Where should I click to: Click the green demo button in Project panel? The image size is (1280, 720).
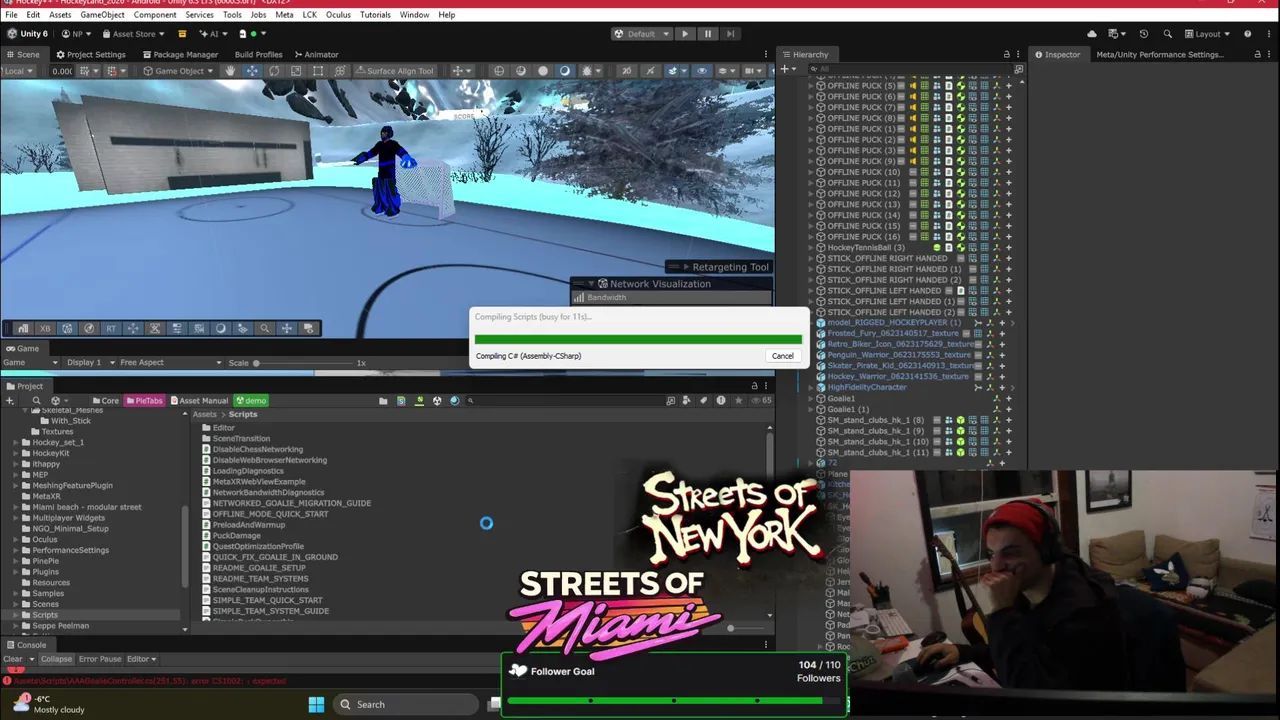coord(250,401)
